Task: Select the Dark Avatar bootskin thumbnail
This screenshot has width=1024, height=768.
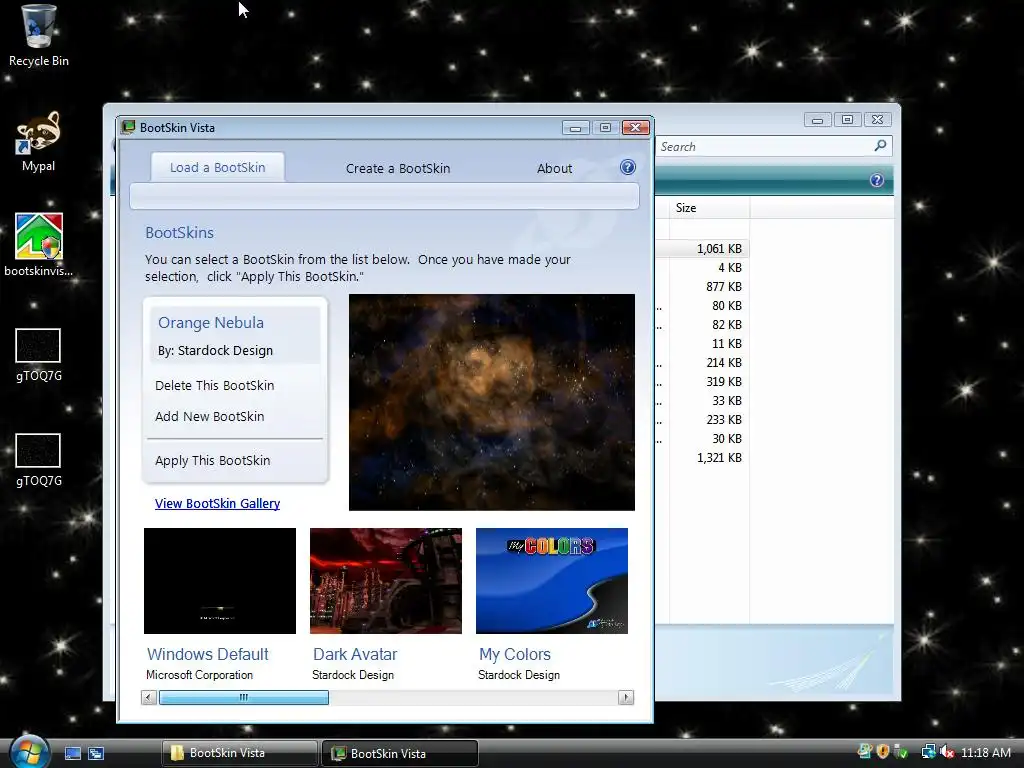Action: click(385, 581)
